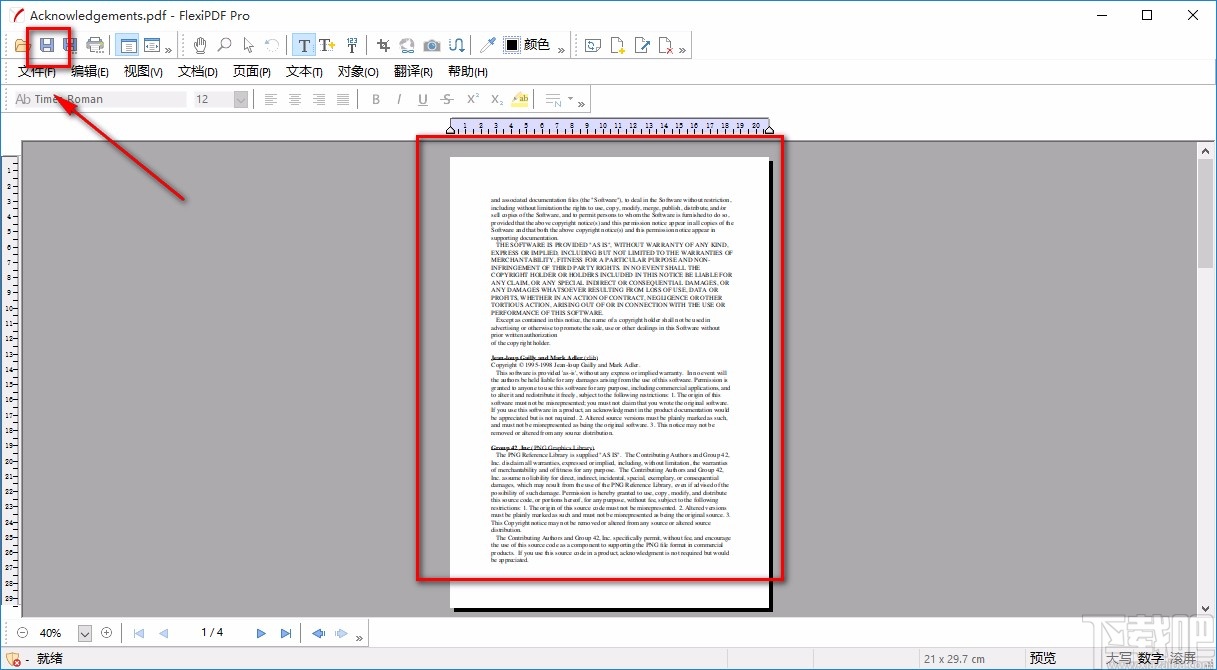Viewport: 1217px width, 670px height.
Task: Toggle Bold text formatting
Action: [x=376, y=99]
